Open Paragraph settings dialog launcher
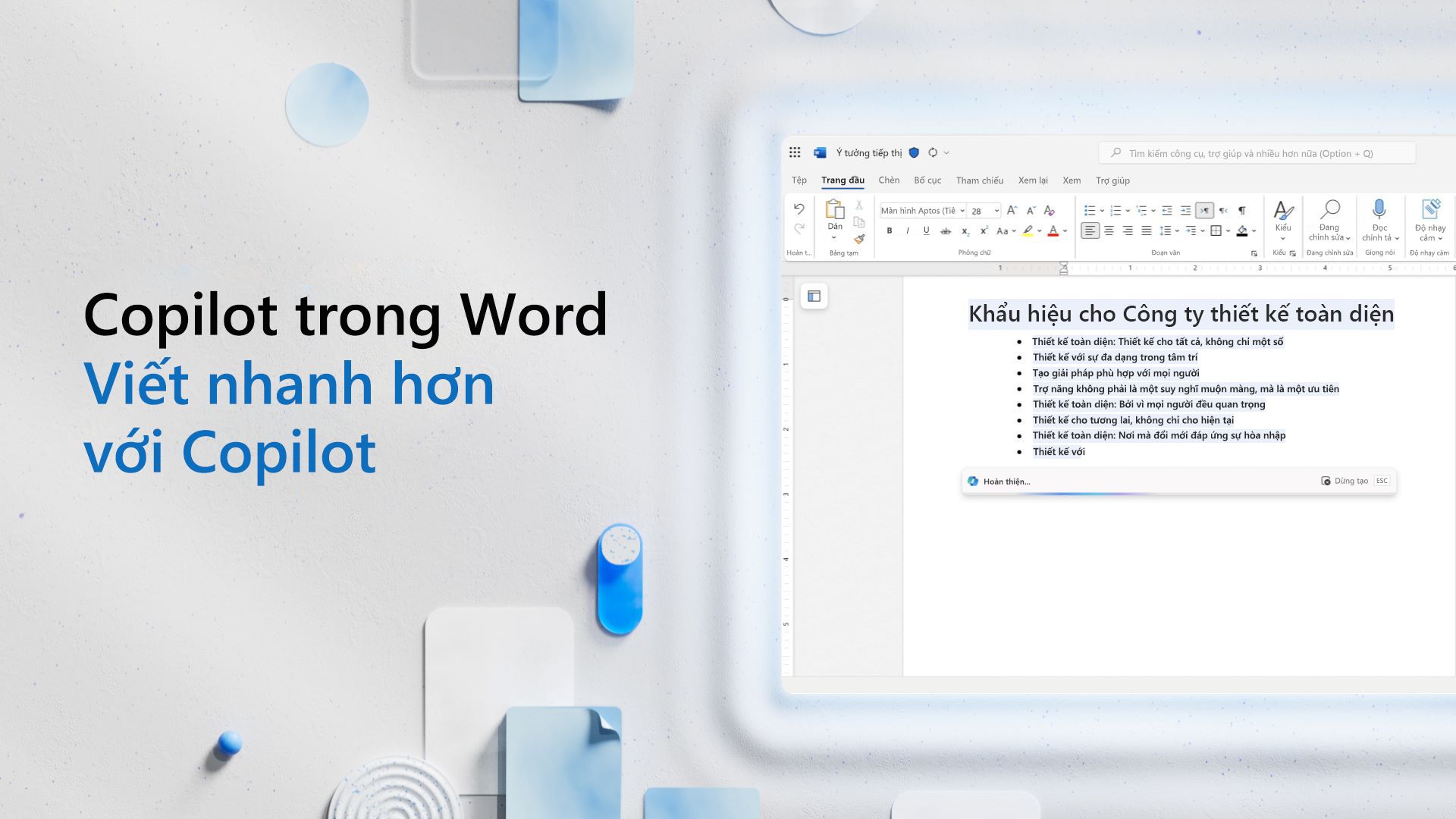 1254,253
